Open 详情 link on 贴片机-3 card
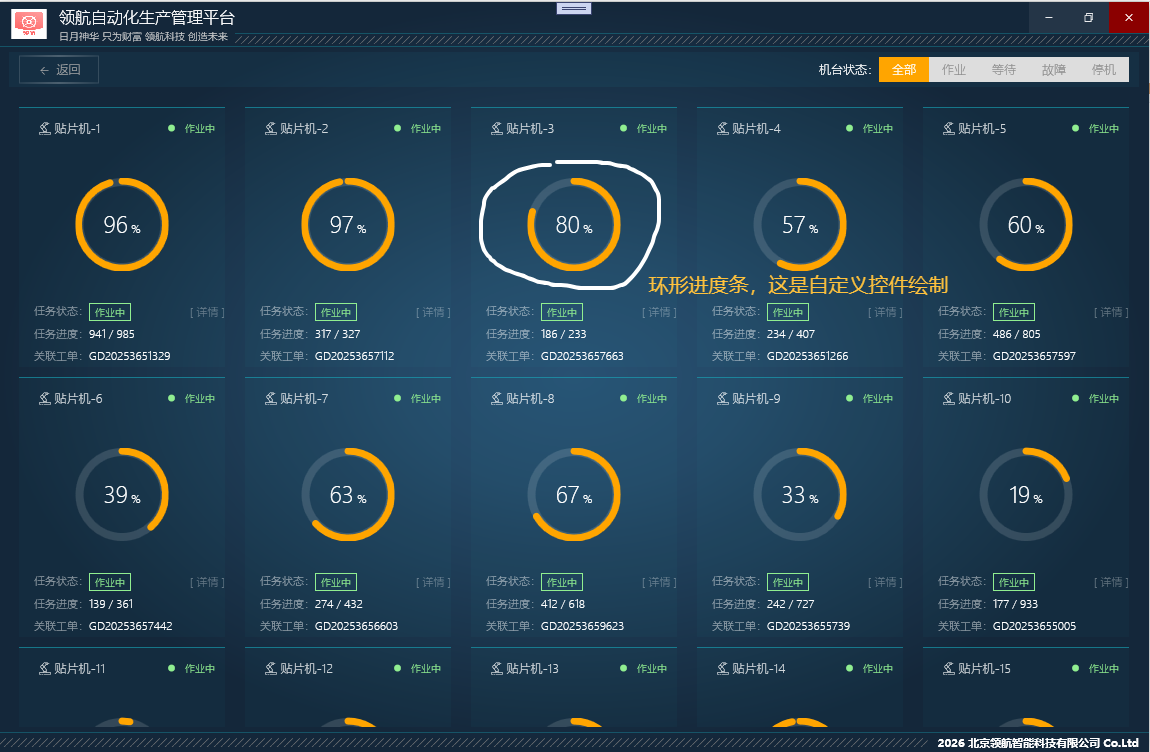 (x=659, y=313)
